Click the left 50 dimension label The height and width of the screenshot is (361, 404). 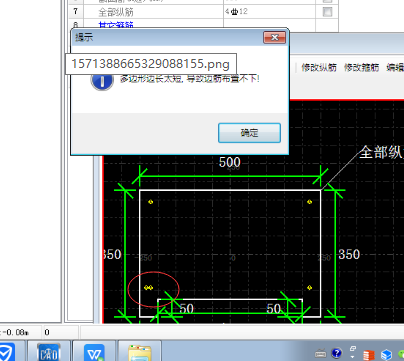pyautogui.click(x=186, y=308)
